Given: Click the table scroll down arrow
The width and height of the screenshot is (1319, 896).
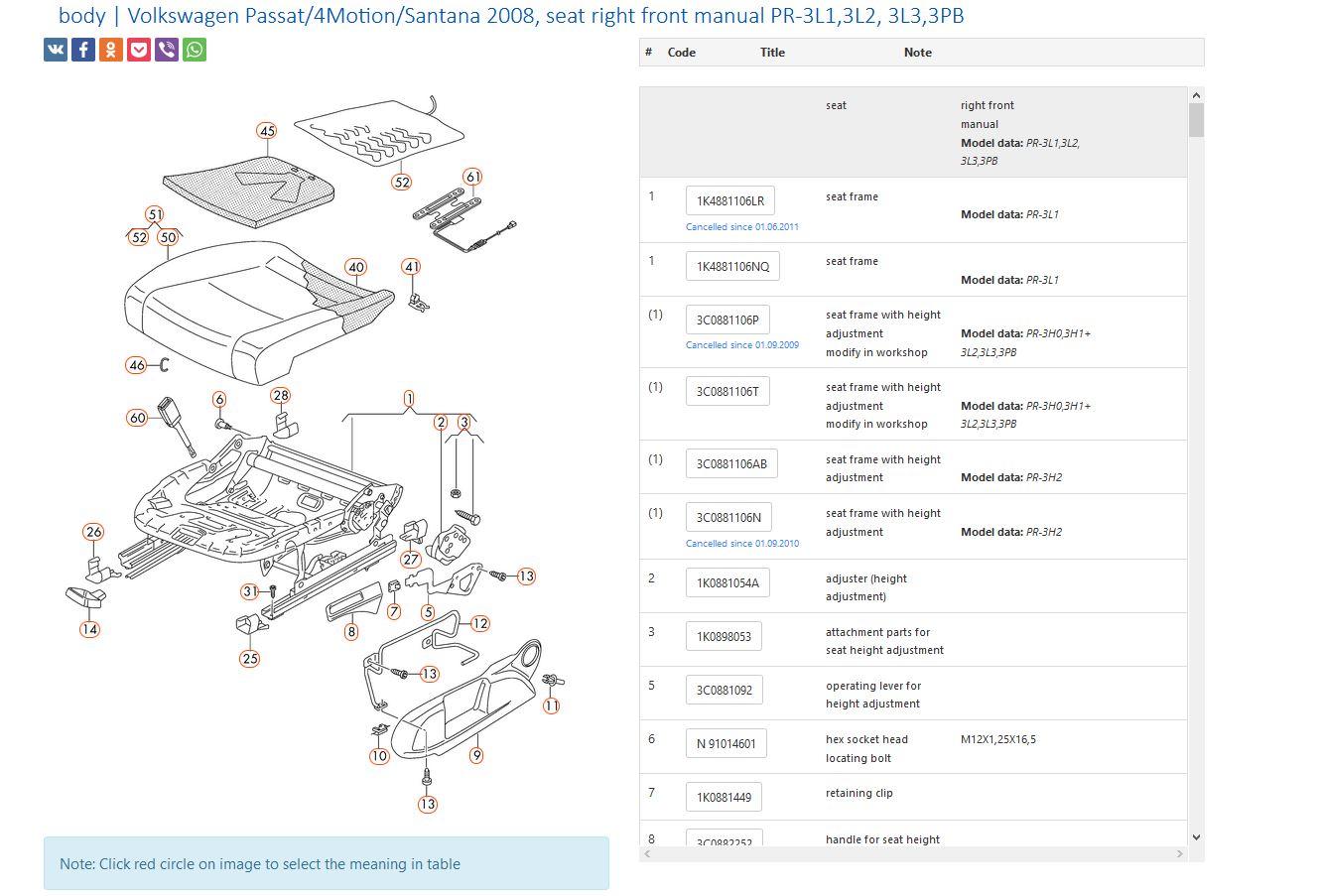Looking at the screenshot, I should coord(1196,837).
